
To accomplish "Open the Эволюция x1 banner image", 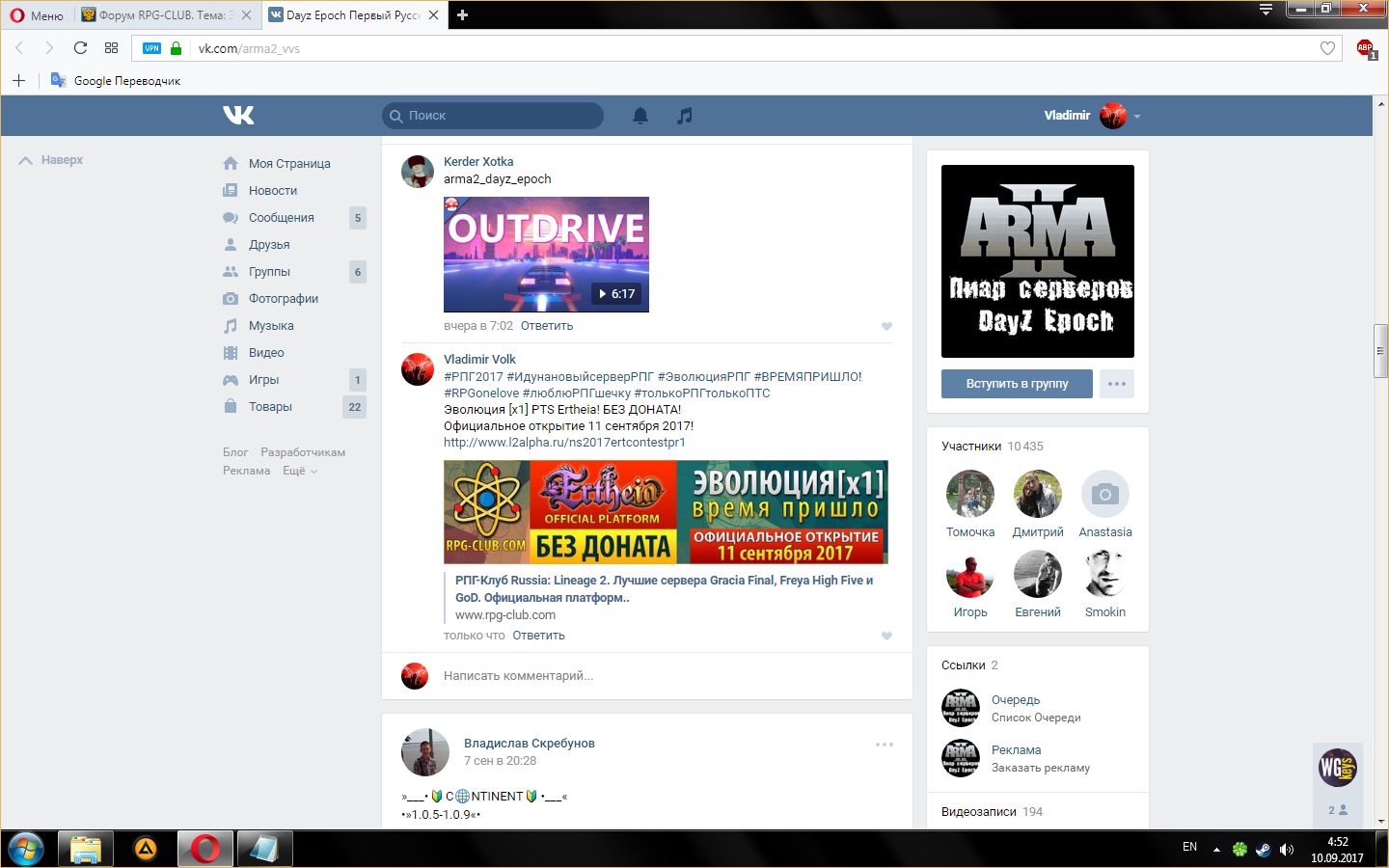I will click(x=666, y=512).
